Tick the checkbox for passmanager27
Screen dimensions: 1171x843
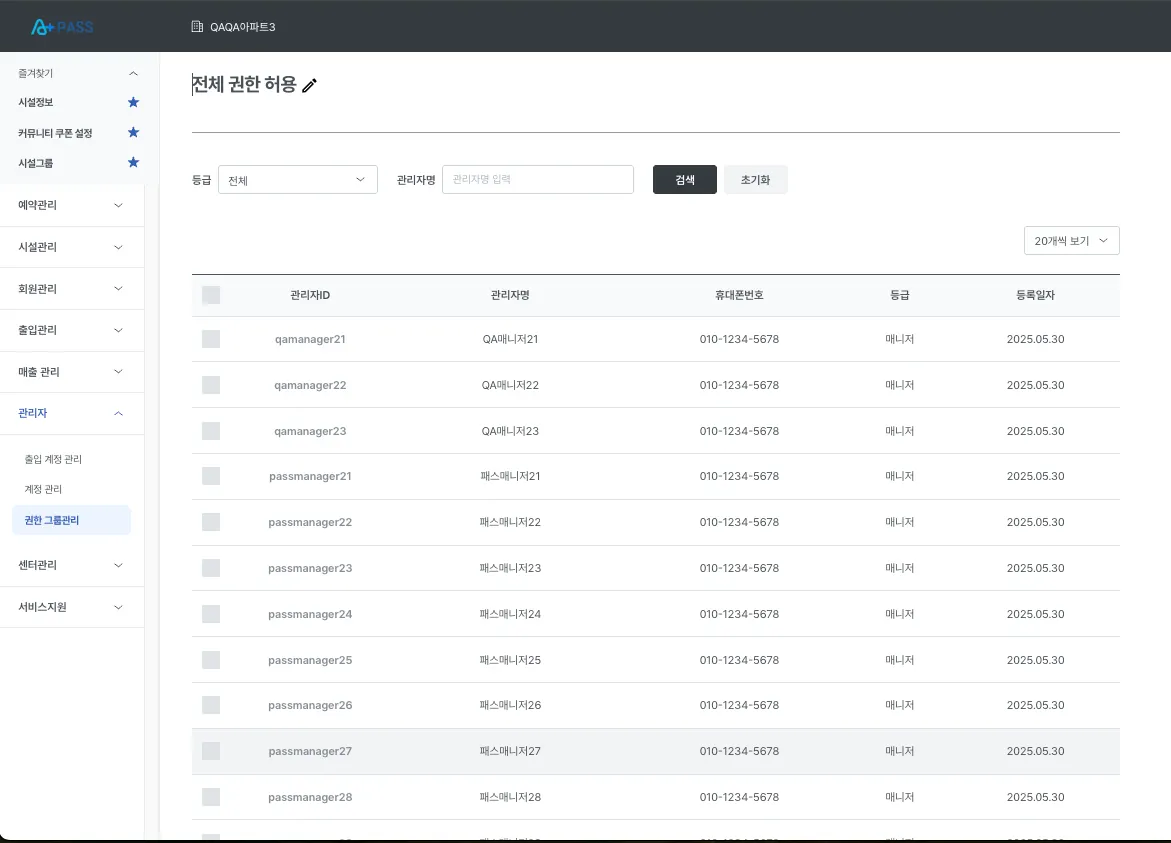pyautogui.click(x=211, y=751)
